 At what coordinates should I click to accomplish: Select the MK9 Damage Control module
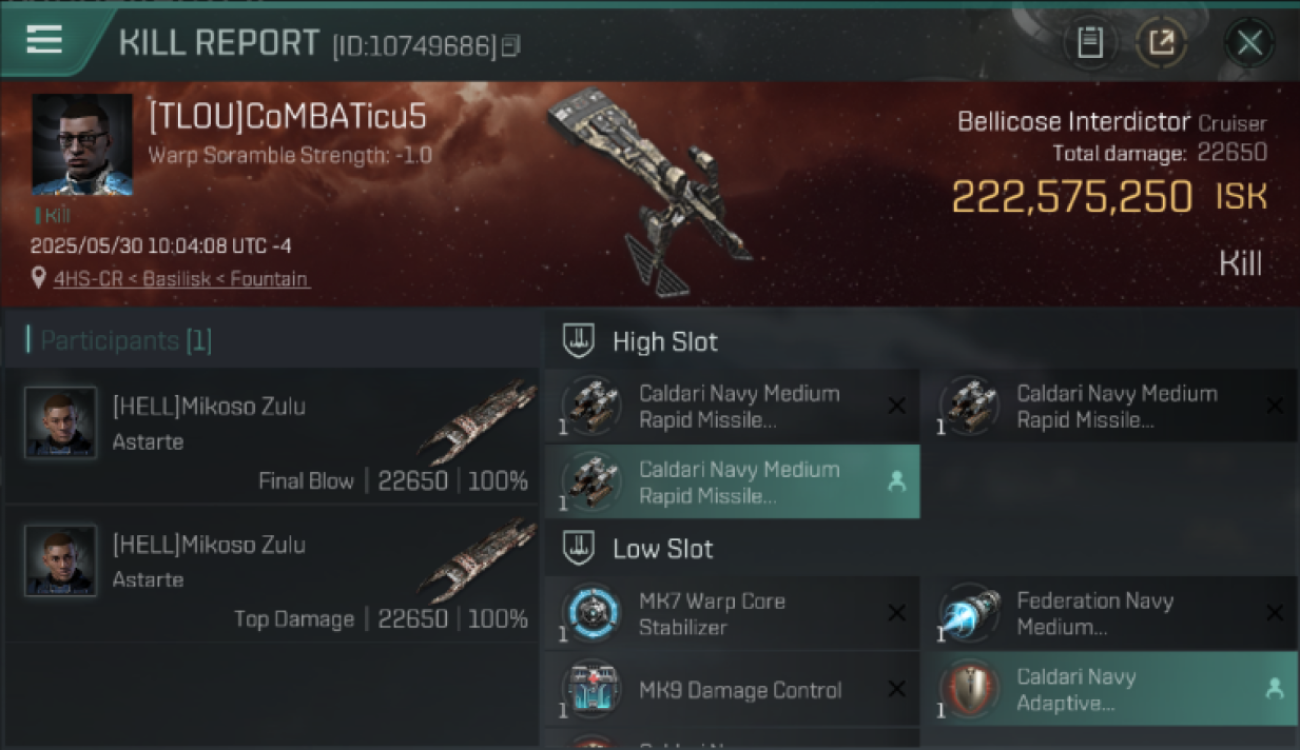coord(732,689)
